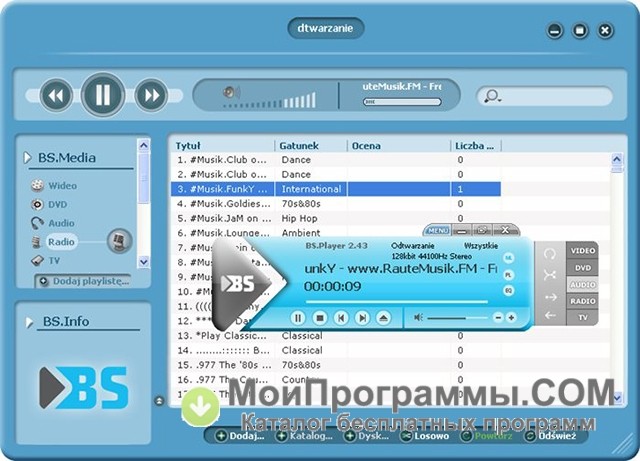Click the station list scroll-up arrow
Image resolution: width=640 pixels, height=461 pixels.
tap(617, 159)
